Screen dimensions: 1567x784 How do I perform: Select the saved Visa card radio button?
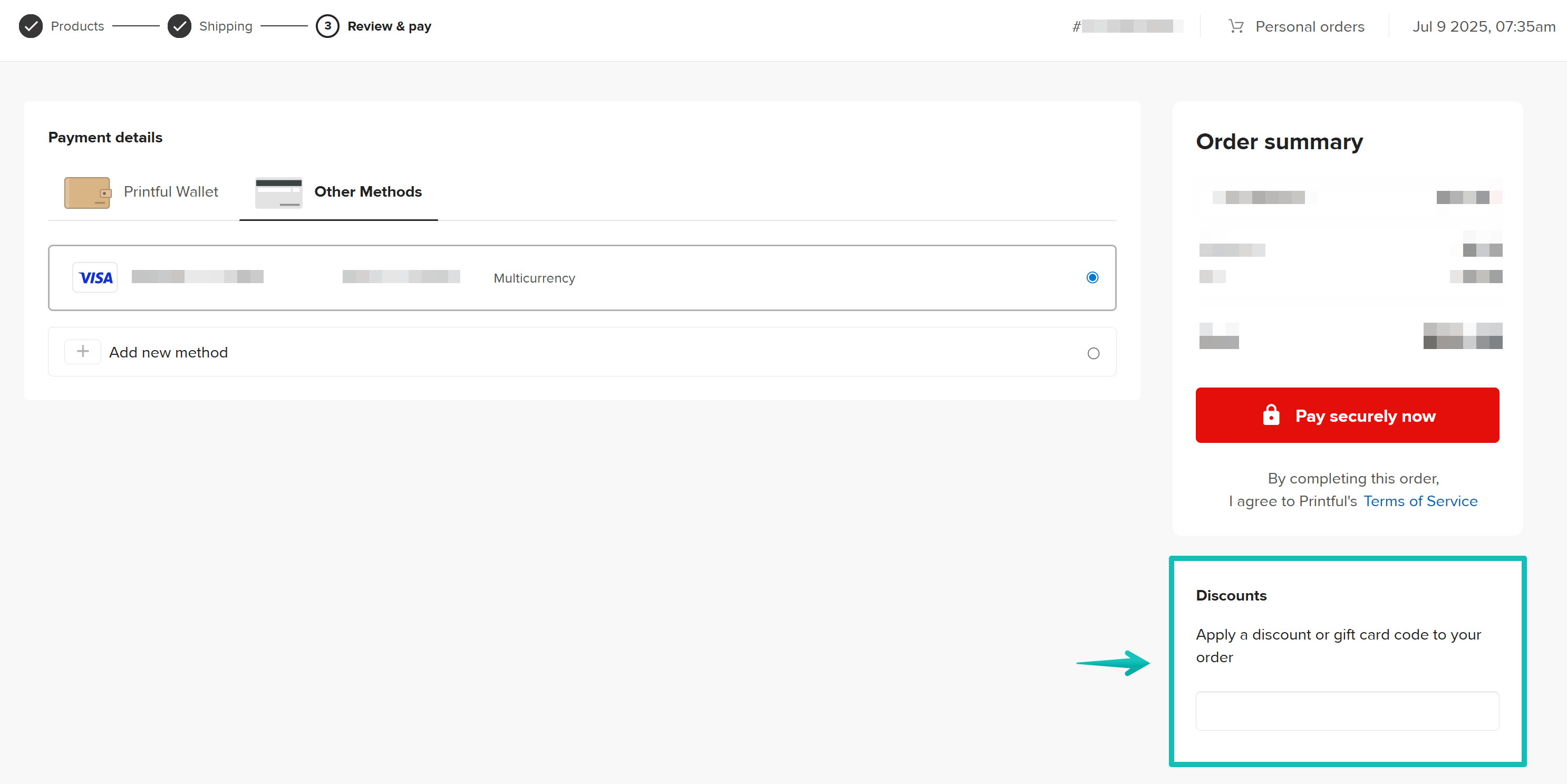[x=1092, y=277]
